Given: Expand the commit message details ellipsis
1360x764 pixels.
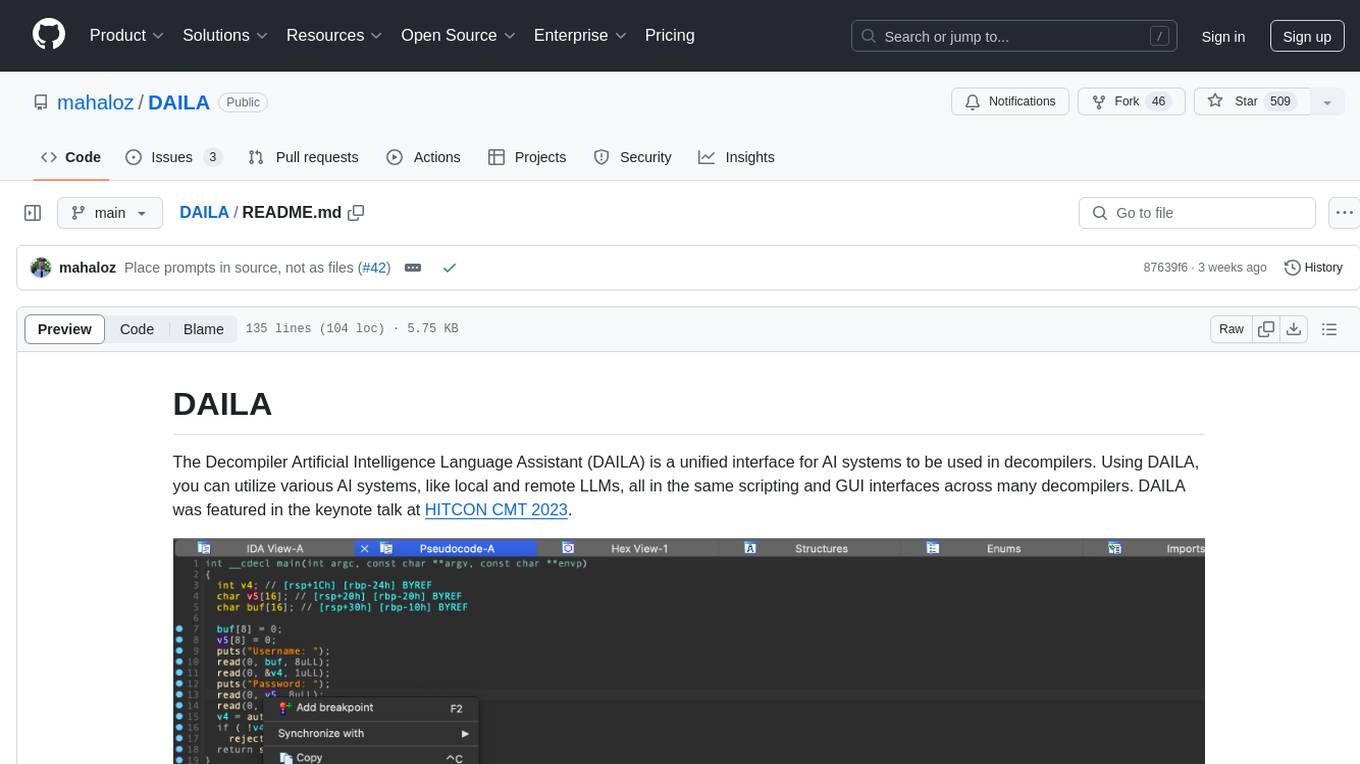Looking at the screenshot, I should [413, 268].
